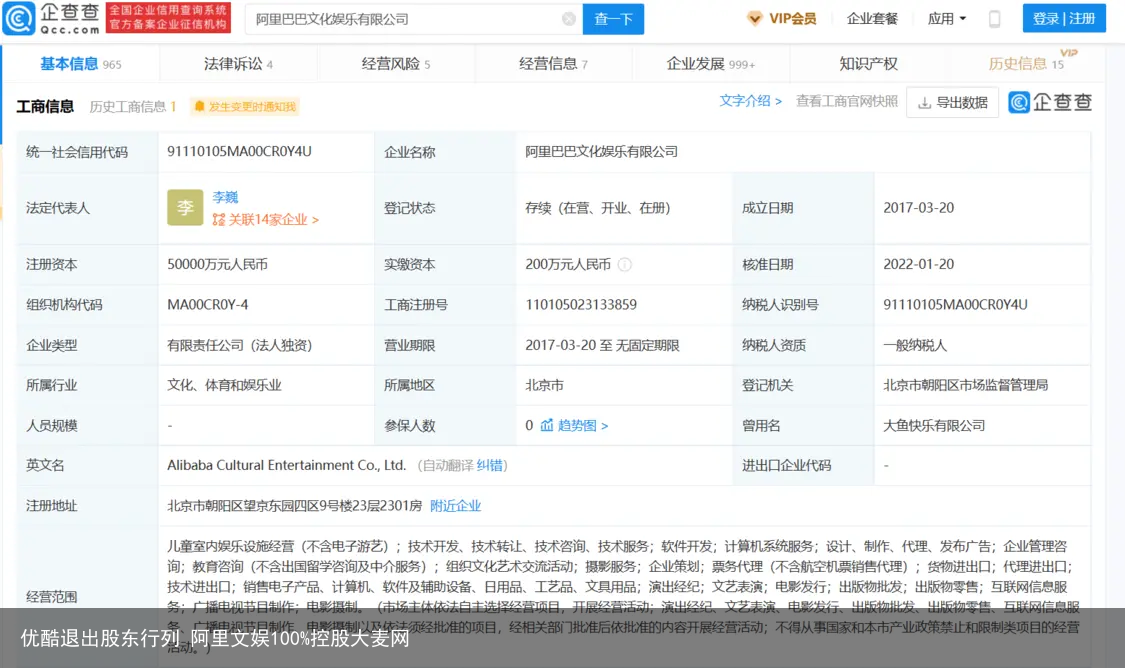Click the mobile phone icon in header
This screenshot has width=1125, height=668.
(x=994, y=19)
